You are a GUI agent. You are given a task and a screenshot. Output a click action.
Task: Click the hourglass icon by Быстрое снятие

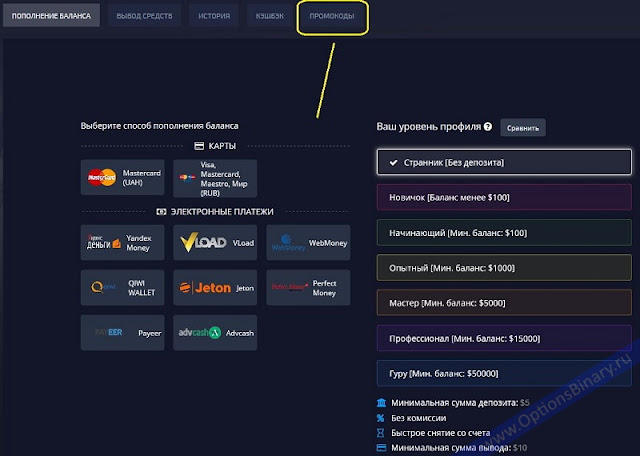click(380, 433)
